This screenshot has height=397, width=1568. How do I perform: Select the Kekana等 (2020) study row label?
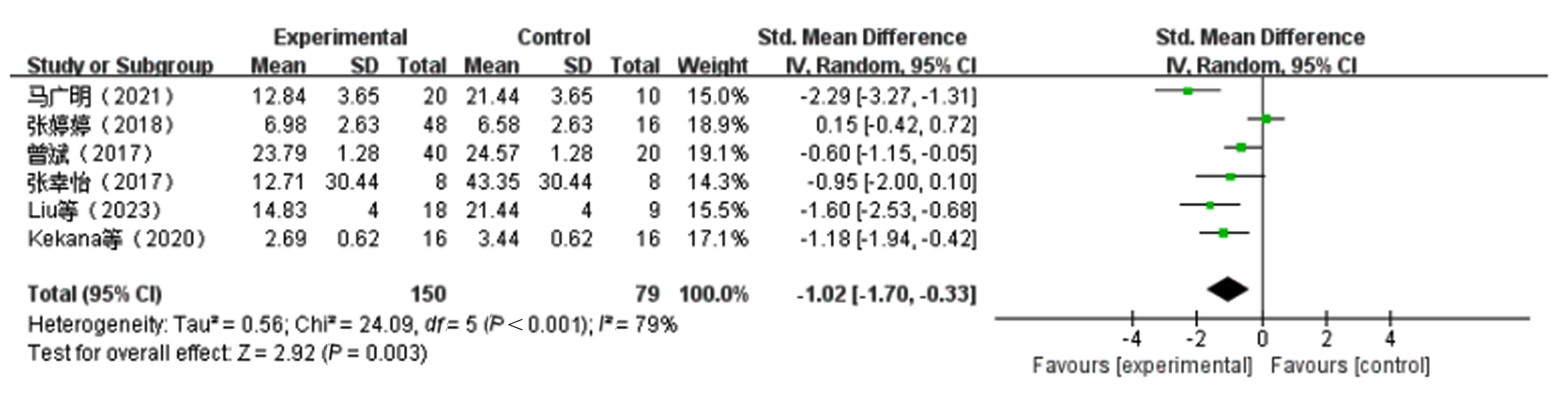[x=117, y=239]
